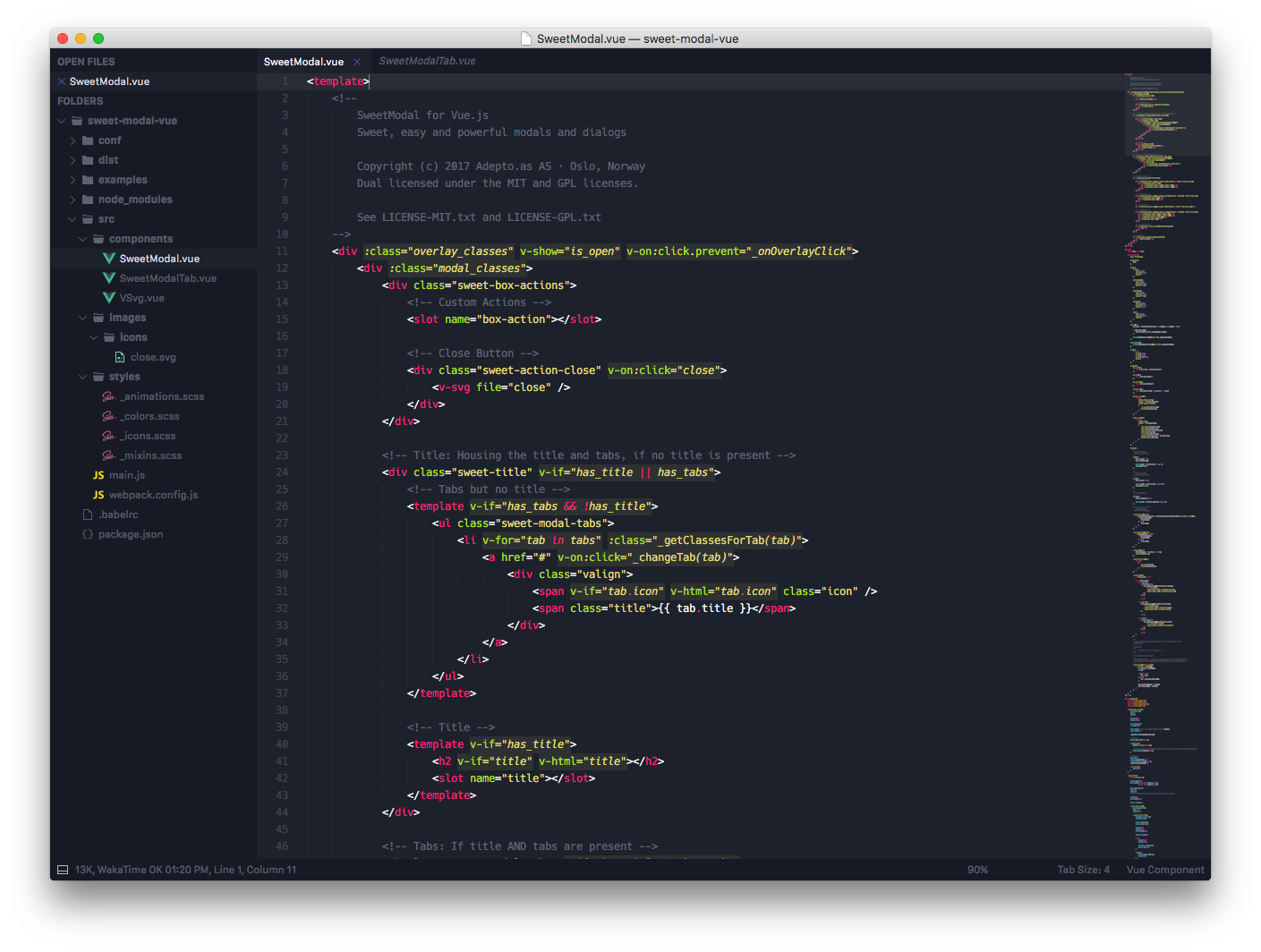The height and width of the screenshot is (952, 1261).
Task: Click the JS icon beside webpack.config.js
Action: 98,495
